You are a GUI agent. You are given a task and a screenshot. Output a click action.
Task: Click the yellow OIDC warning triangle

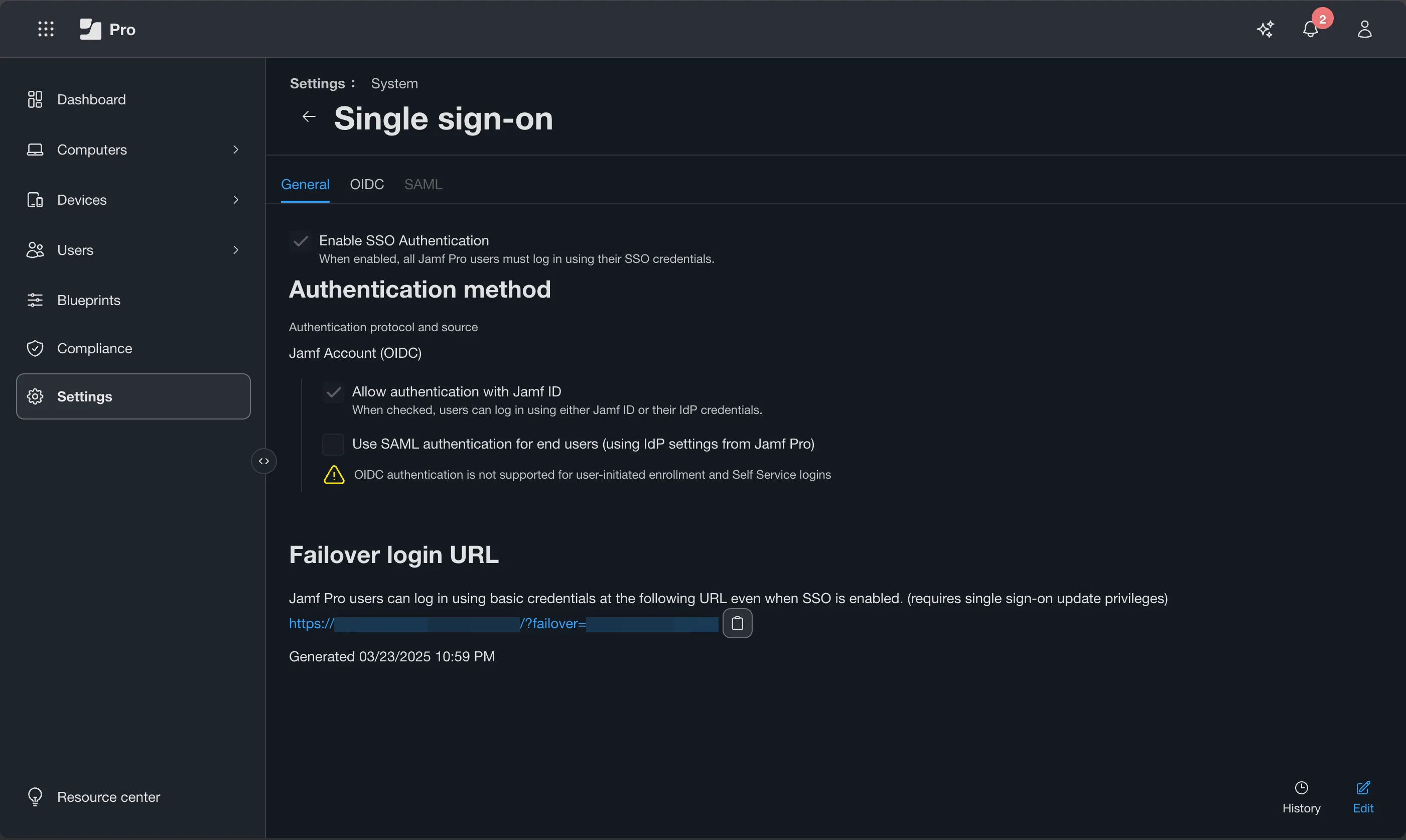pyautogui.click(x=334, y=475)
